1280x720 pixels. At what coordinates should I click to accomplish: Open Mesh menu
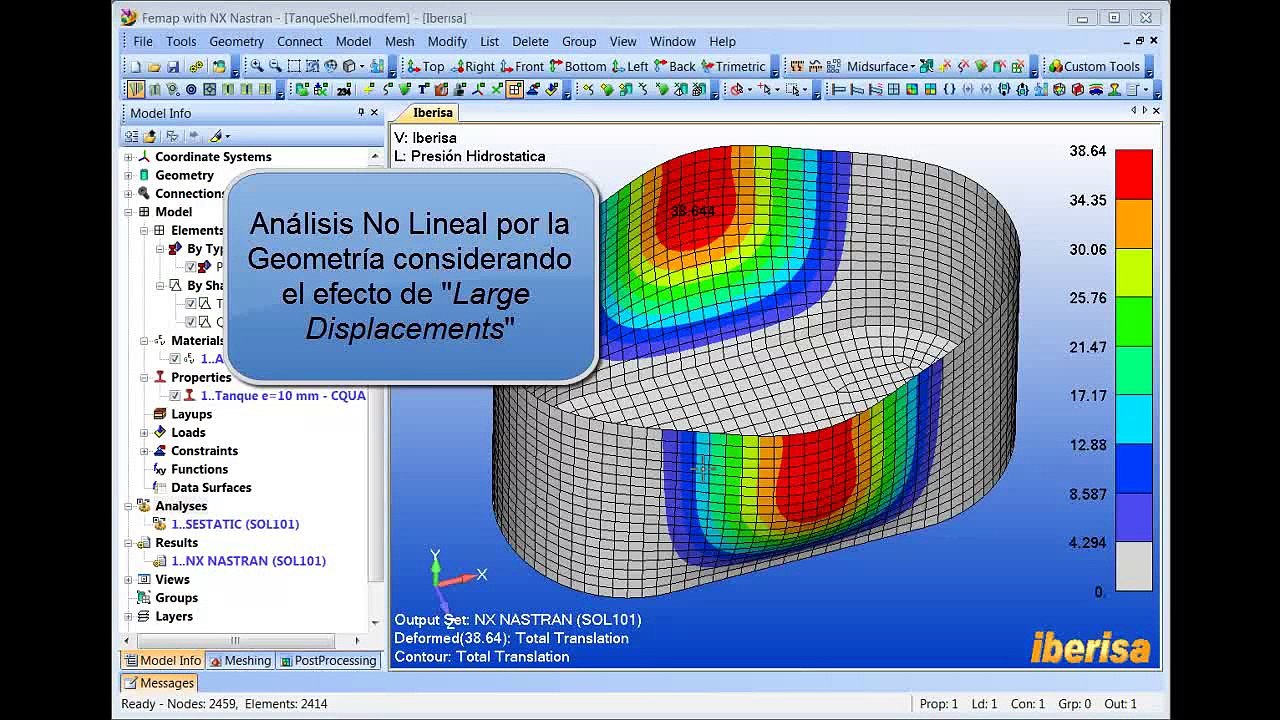(399, 41)
